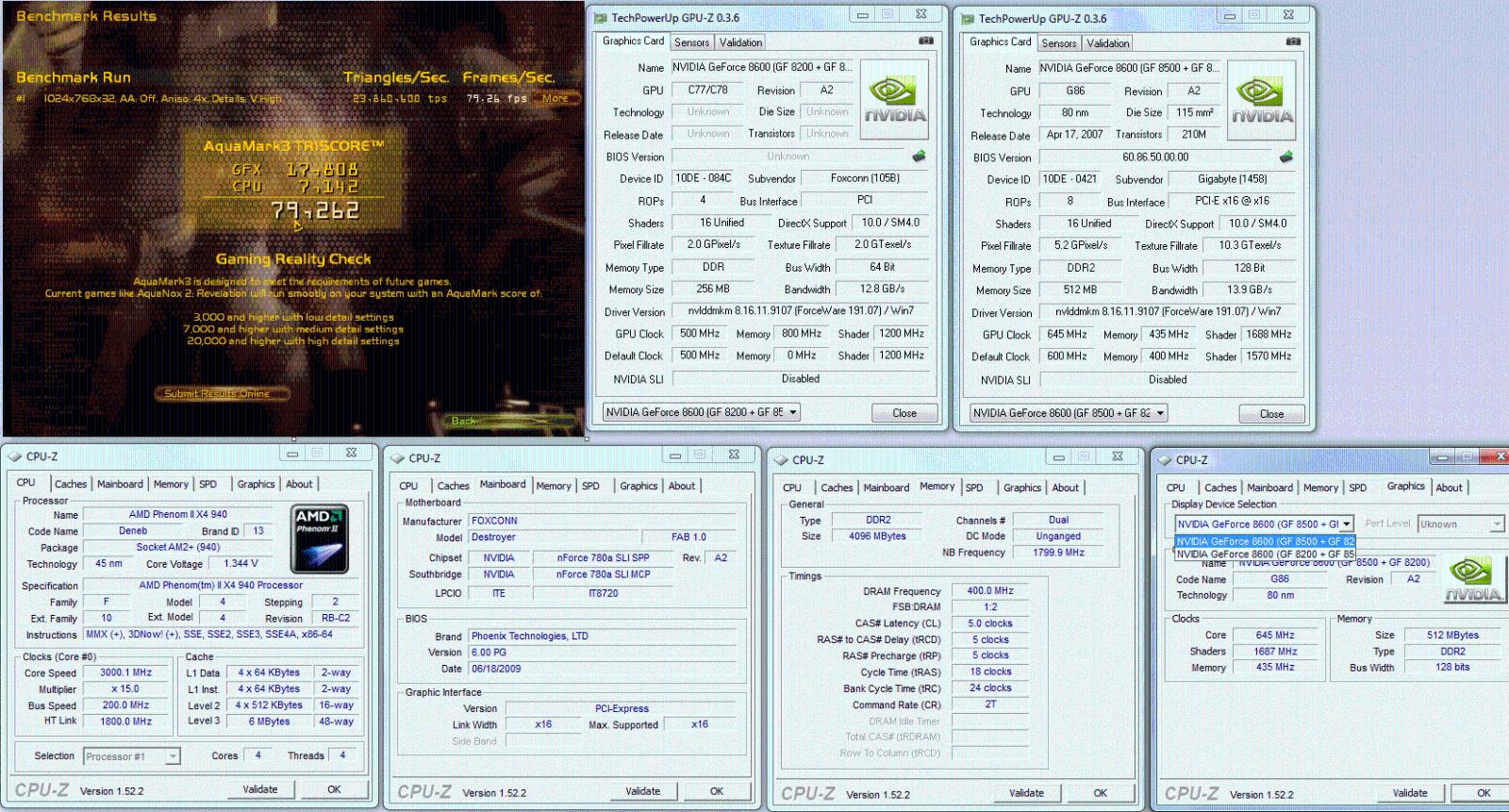The height and width of the screenshot is (812, 1509).
Task: Switch to Validation tab in right GPU-Z
Action: tap(1107, 43)
